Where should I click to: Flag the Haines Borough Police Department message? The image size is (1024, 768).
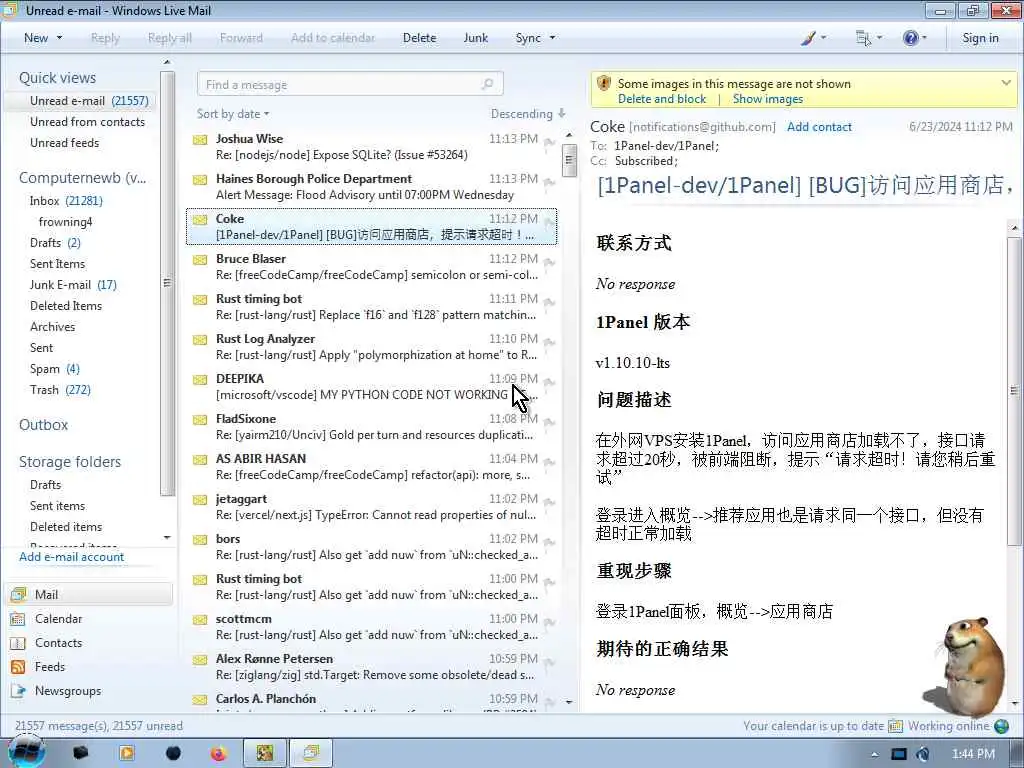(550, 183)
